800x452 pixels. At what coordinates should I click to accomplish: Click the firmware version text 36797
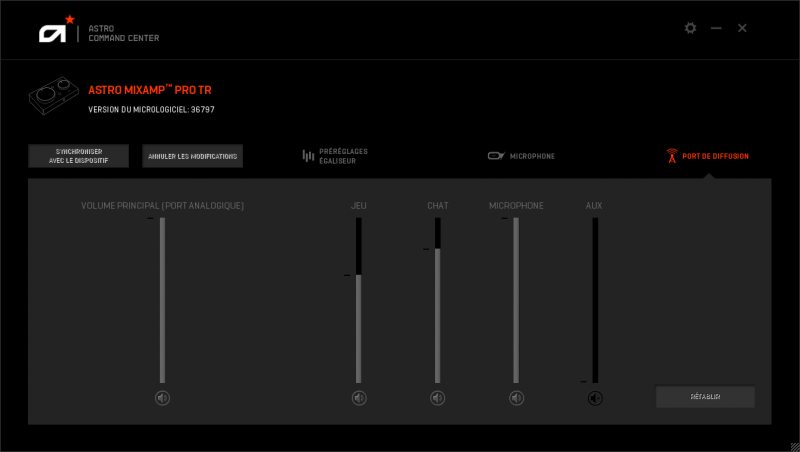(x=203, y=110)
